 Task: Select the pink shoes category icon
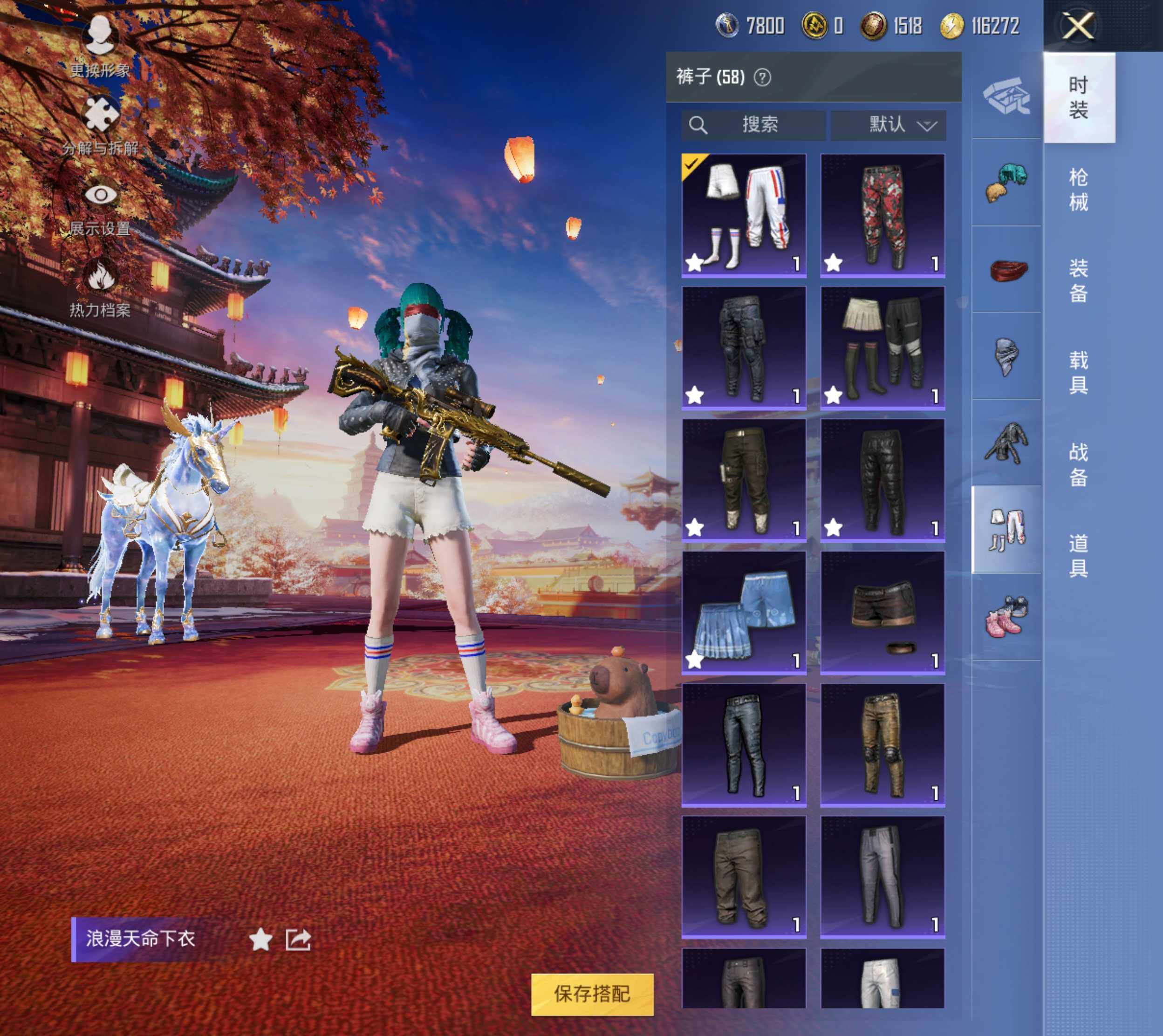1006,616
